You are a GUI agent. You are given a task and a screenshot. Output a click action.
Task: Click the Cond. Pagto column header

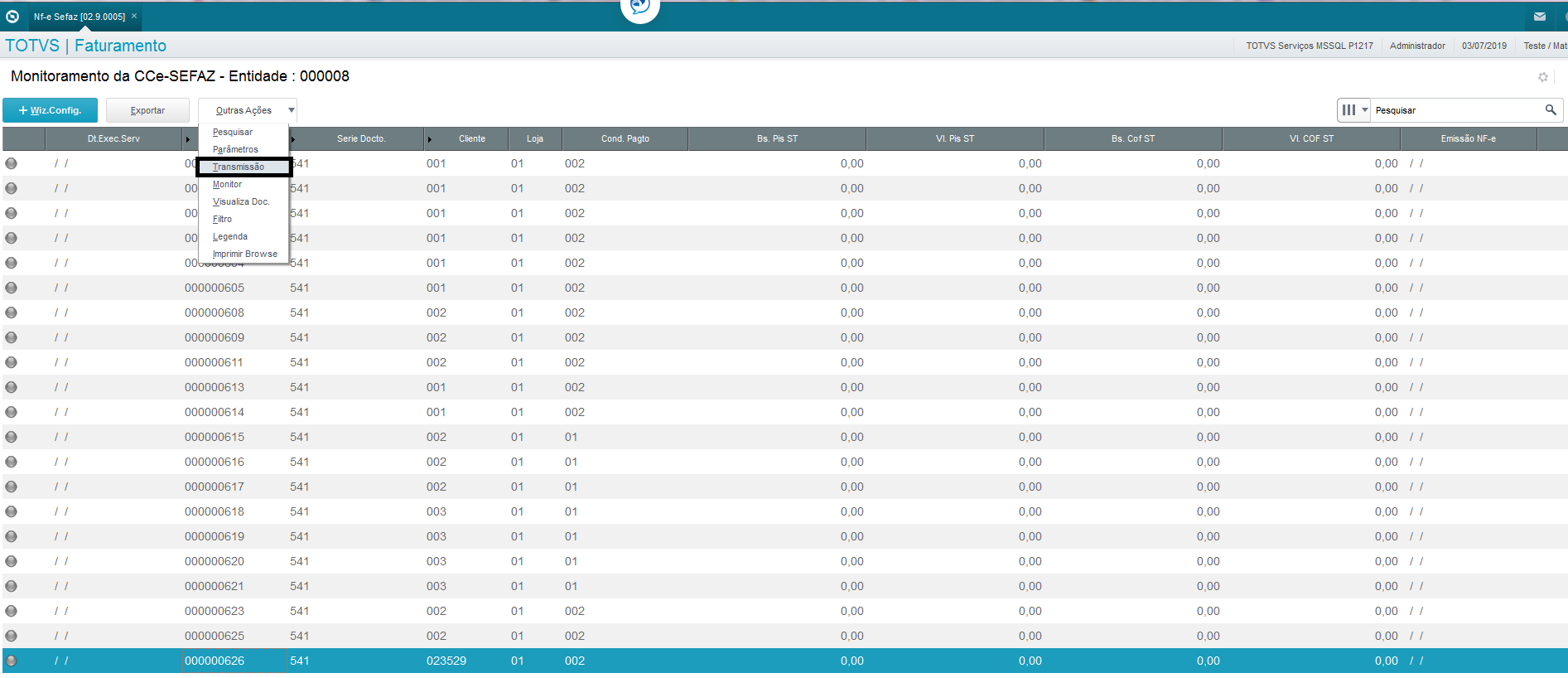[625, 138]
